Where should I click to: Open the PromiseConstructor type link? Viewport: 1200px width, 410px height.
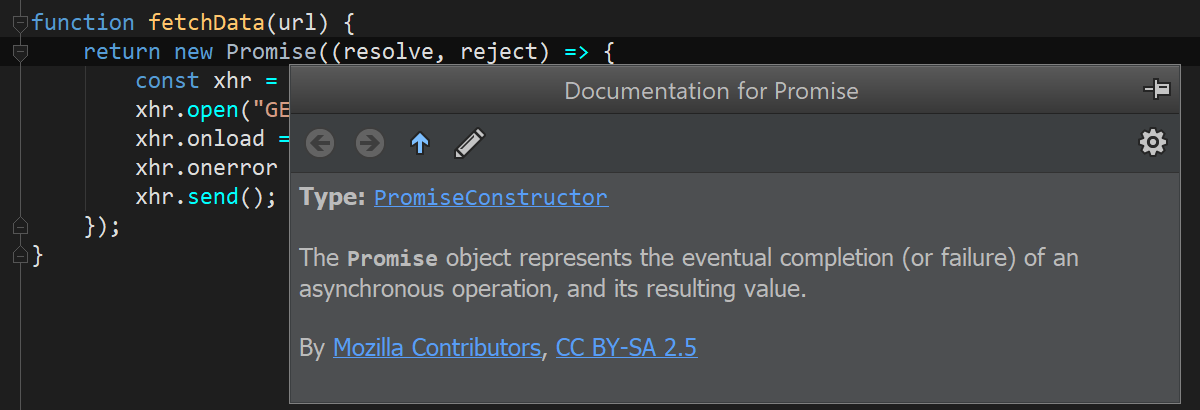point(491,198)
